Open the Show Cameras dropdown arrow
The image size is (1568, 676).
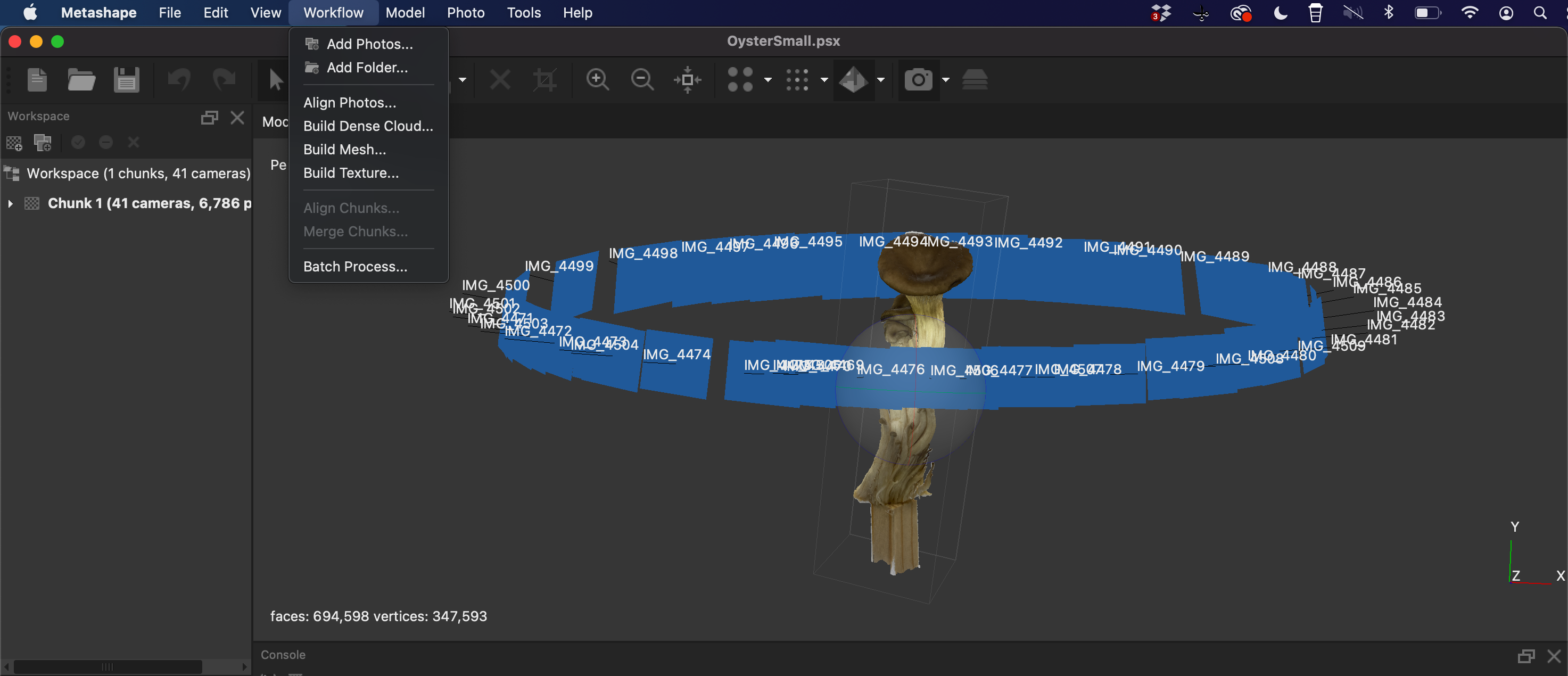pyautogui.click(x=946, y=80)
